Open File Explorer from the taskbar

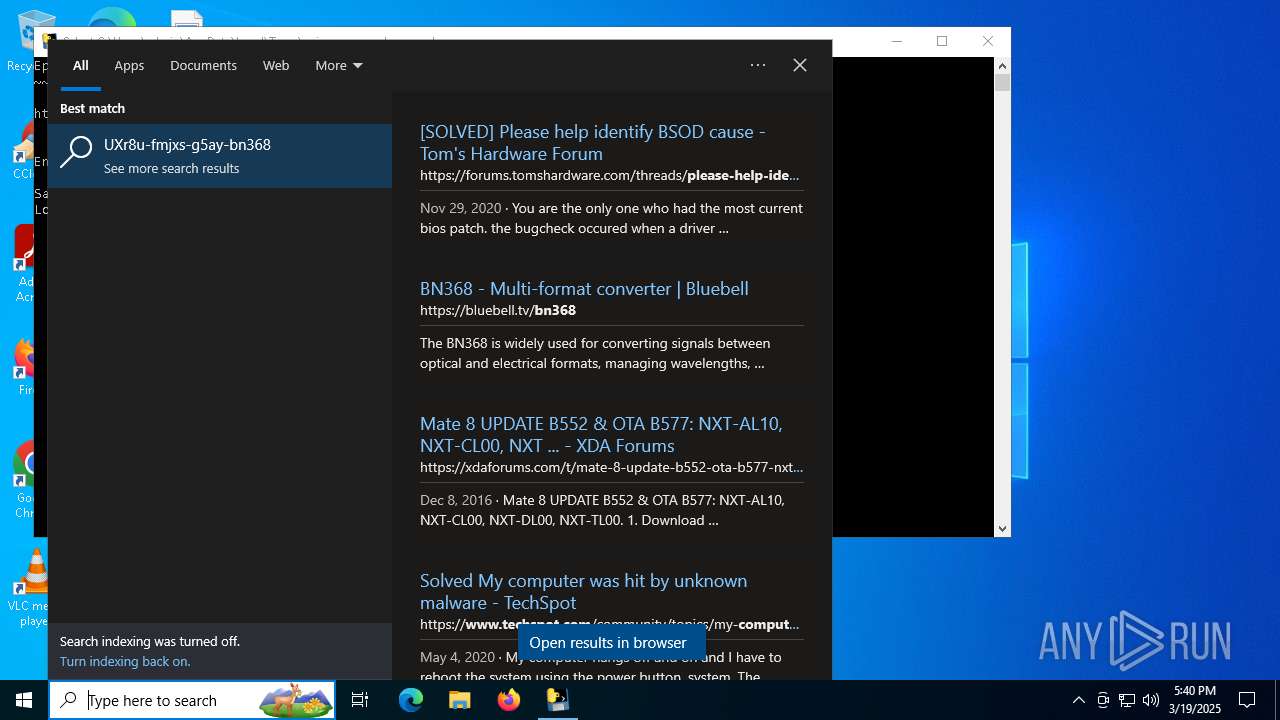pos(459,700)
